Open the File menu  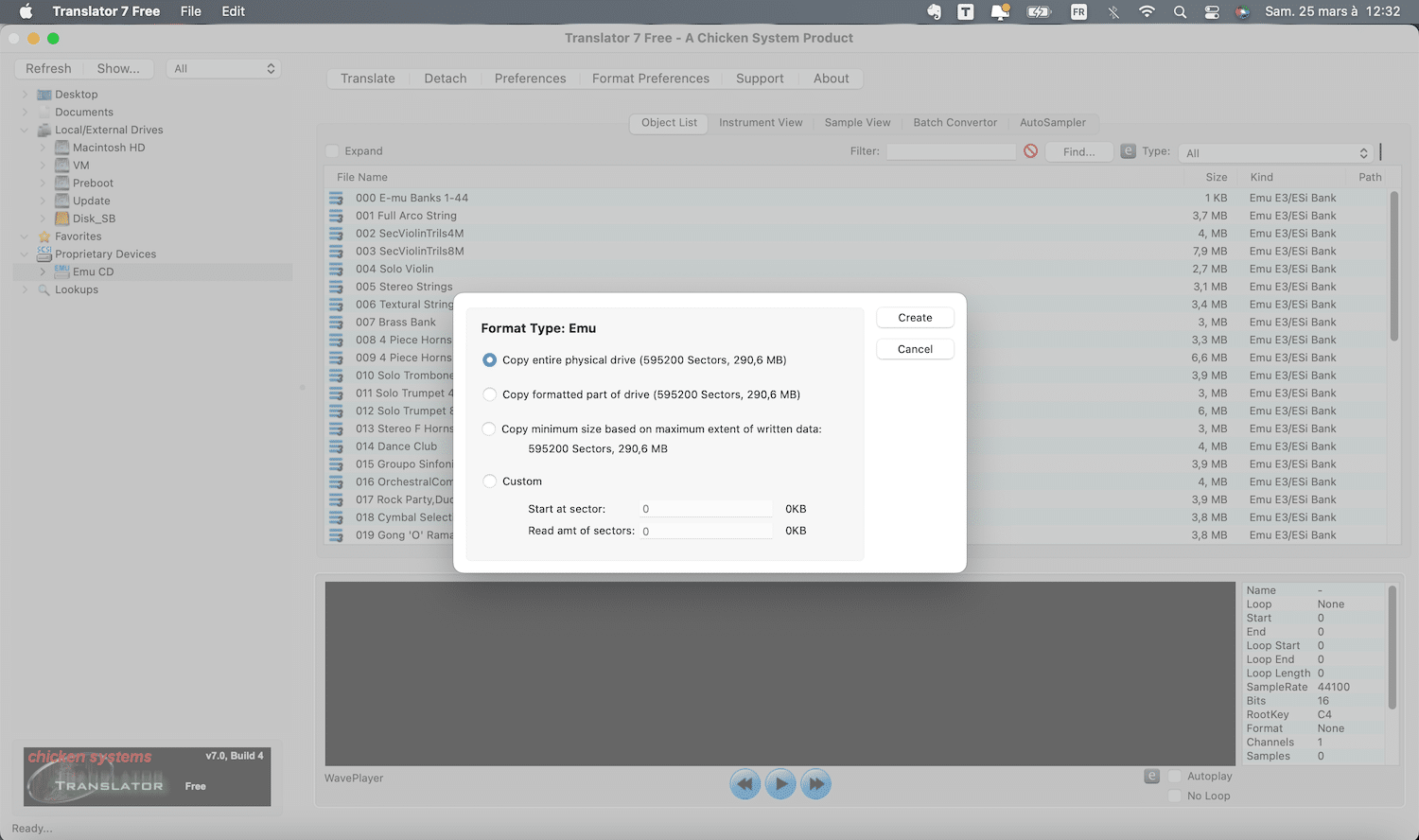[191, 11]
